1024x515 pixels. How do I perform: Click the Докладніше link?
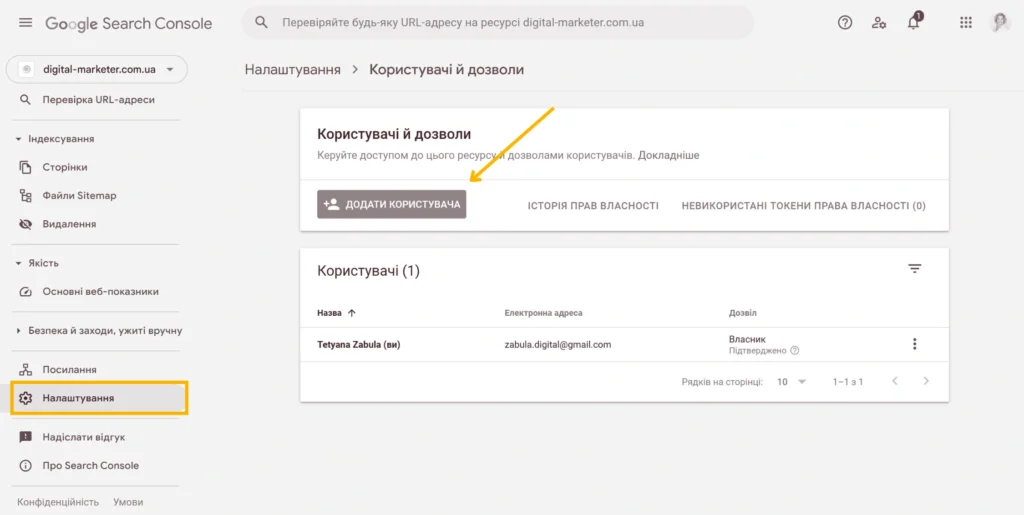pos(669,156)
